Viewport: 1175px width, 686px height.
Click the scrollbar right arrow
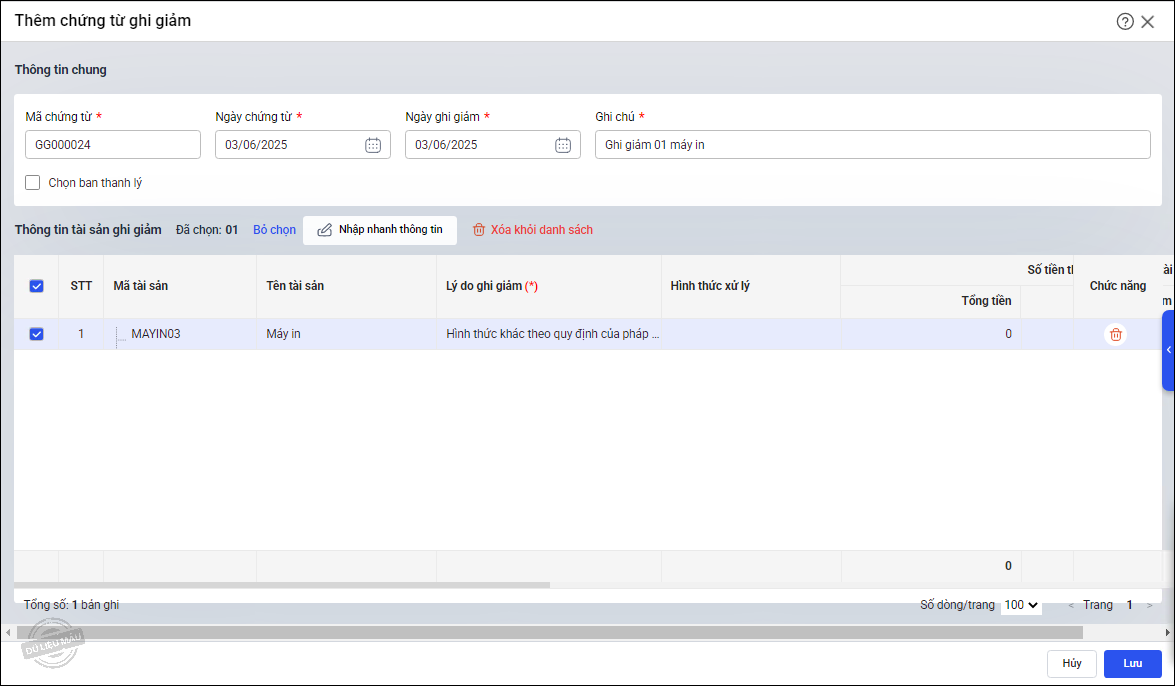pyautogui.click(x=1168, y=633)
